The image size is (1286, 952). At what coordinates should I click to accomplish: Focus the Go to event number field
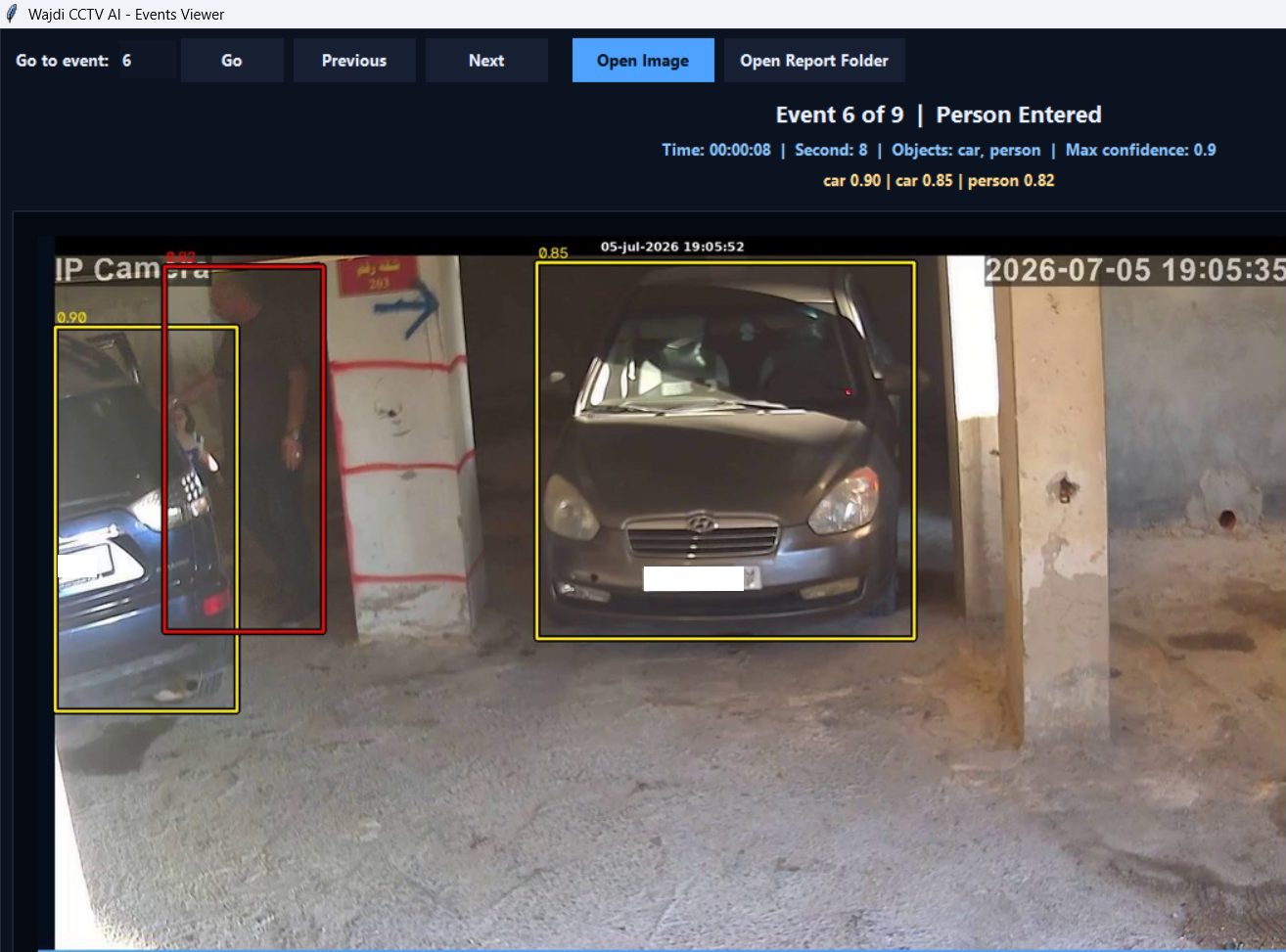[x=148, y=61]
